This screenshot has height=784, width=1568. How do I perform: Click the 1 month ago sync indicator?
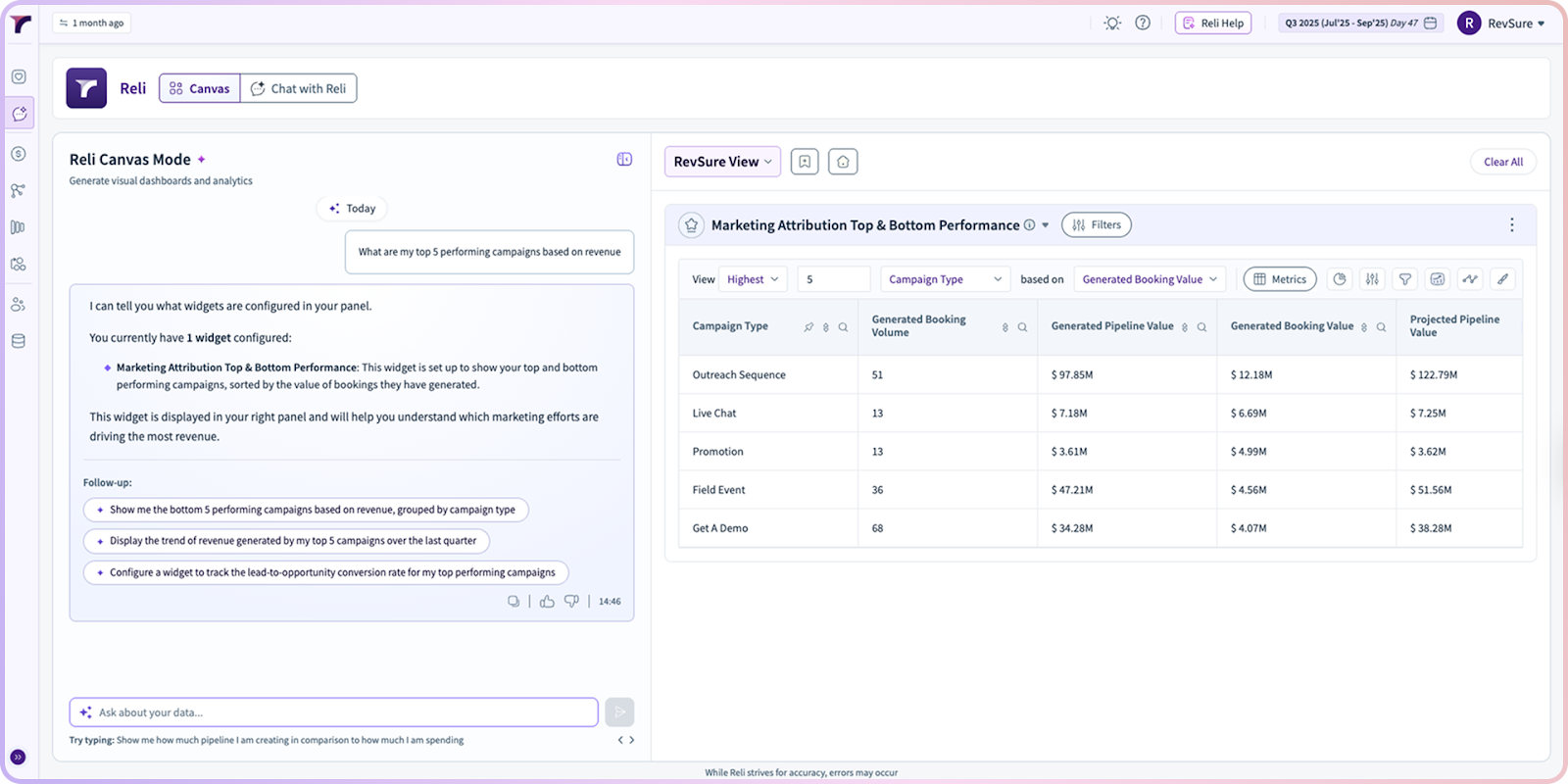pos(91,23)
